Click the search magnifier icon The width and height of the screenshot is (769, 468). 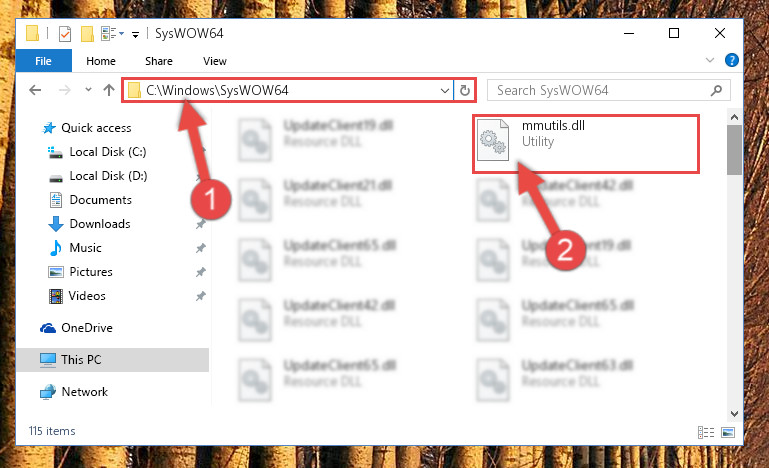[716, 90]
